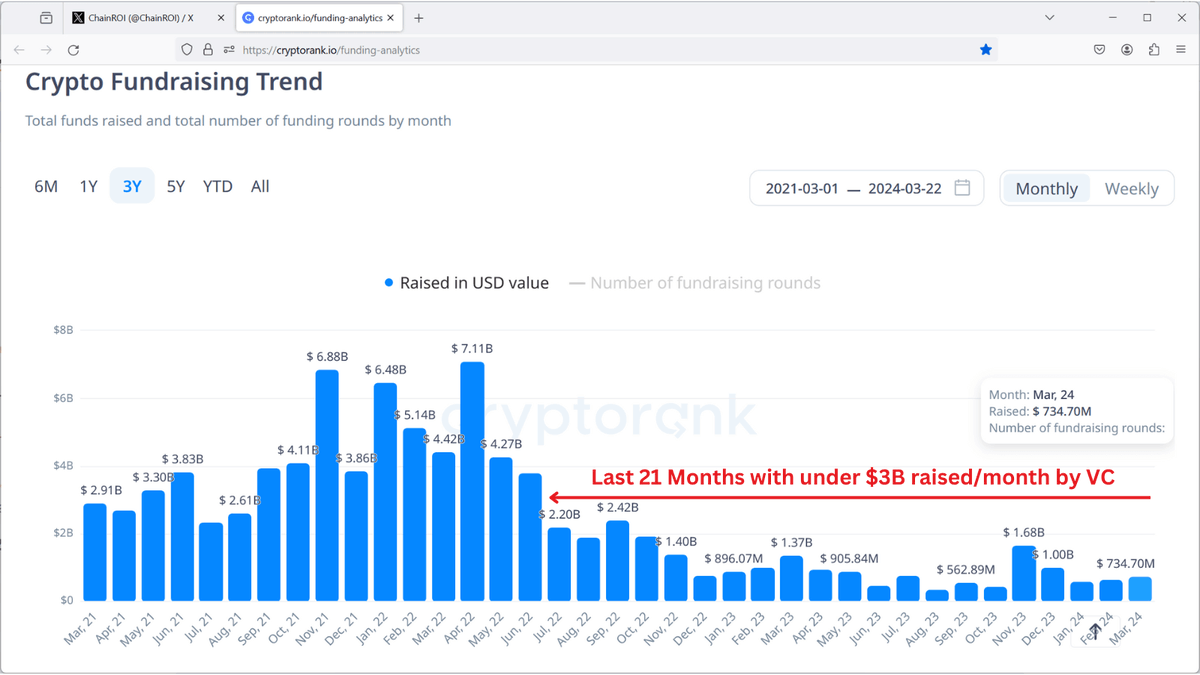1200x675 pixels.
Task: Select the YTD range button
Action: click(217, 186)
